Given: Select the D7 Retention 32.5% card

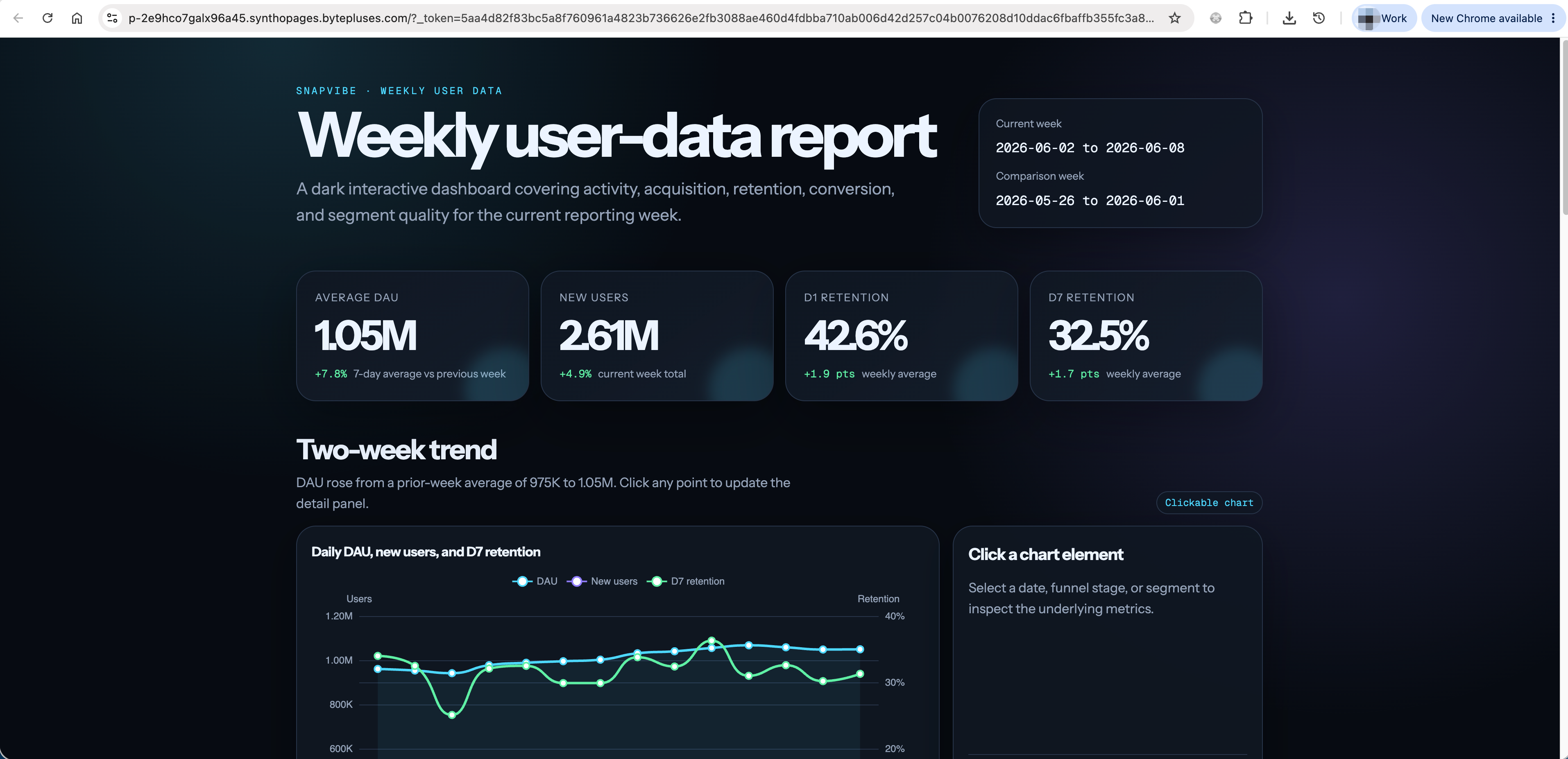Looking at the screenshot, I should (1146, 336).
